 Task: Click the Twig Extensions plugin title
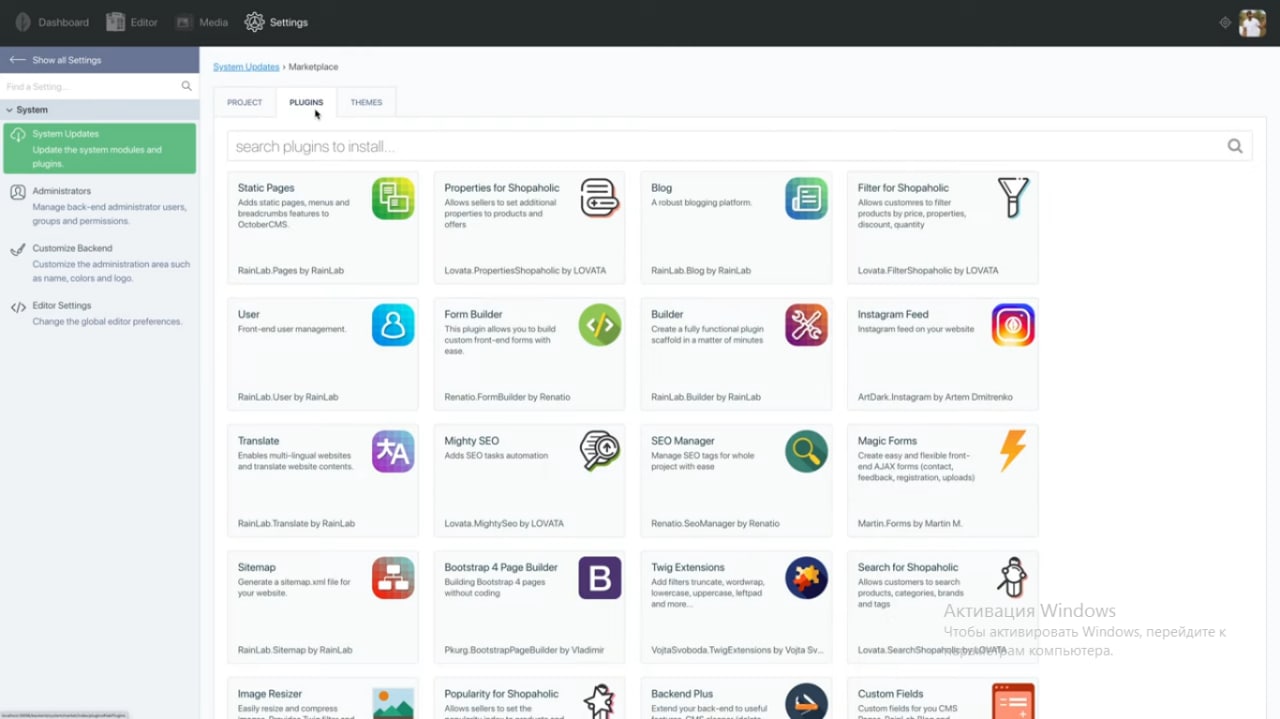pos(689,567)
